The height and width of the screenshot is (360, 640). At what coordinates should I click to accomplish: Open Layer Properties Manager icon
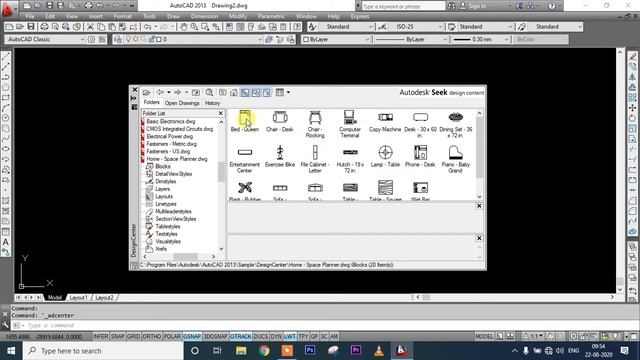tap(118, 39)
